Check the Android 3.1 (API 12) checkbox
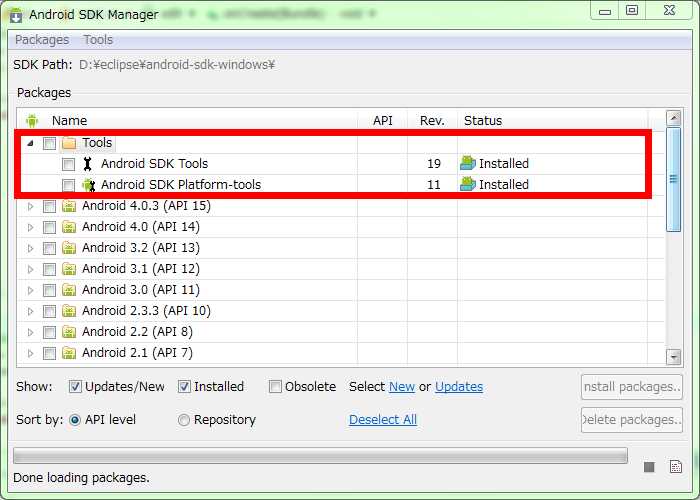 click(x=49, y=269)
